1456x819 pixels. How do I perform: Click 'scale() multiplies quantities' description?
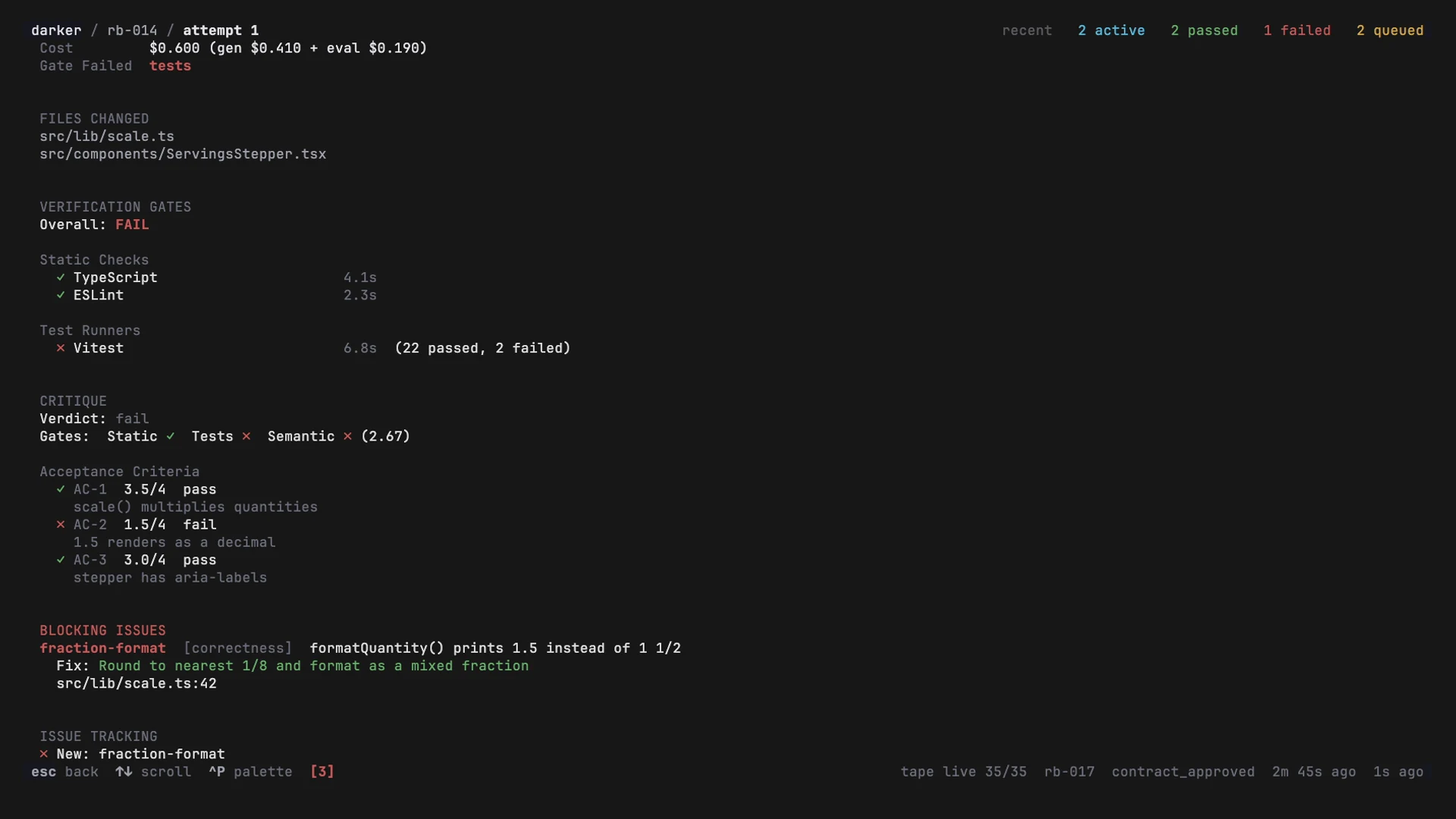[196, 507]
